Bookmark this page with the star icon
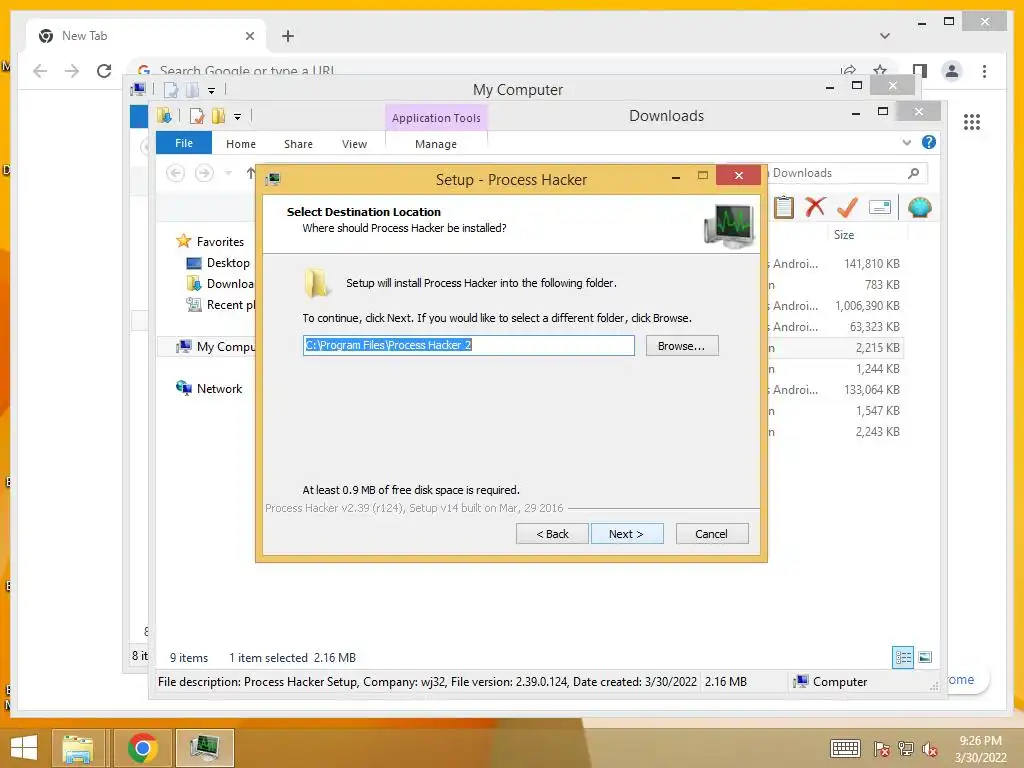Viewport: 1024px width, 768px height. 880,70
